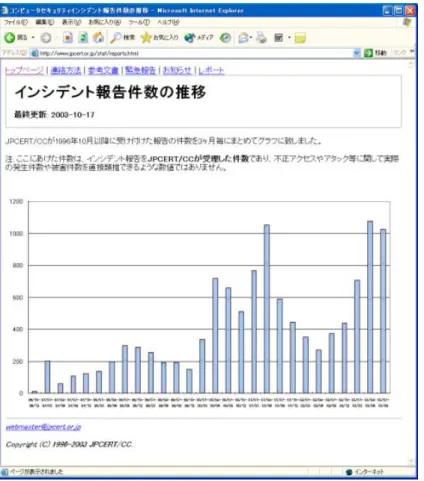Open the History clock toolbar icon

(225, 38)
